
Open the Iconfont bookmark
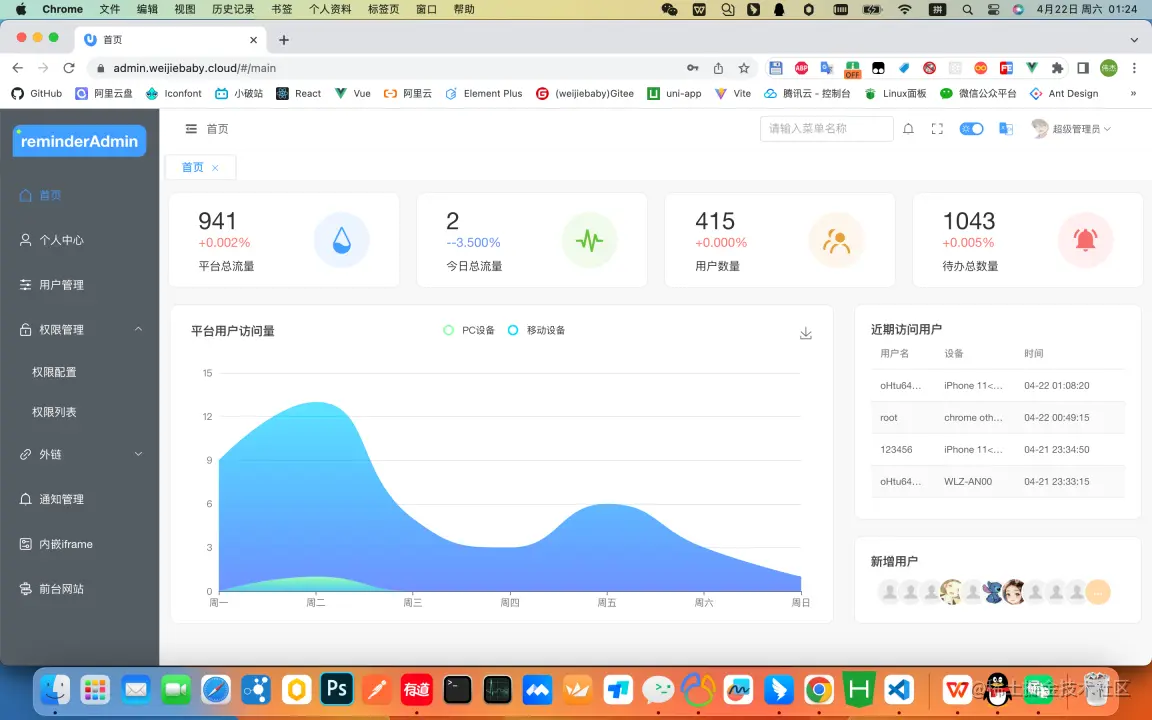coord(174,93)
